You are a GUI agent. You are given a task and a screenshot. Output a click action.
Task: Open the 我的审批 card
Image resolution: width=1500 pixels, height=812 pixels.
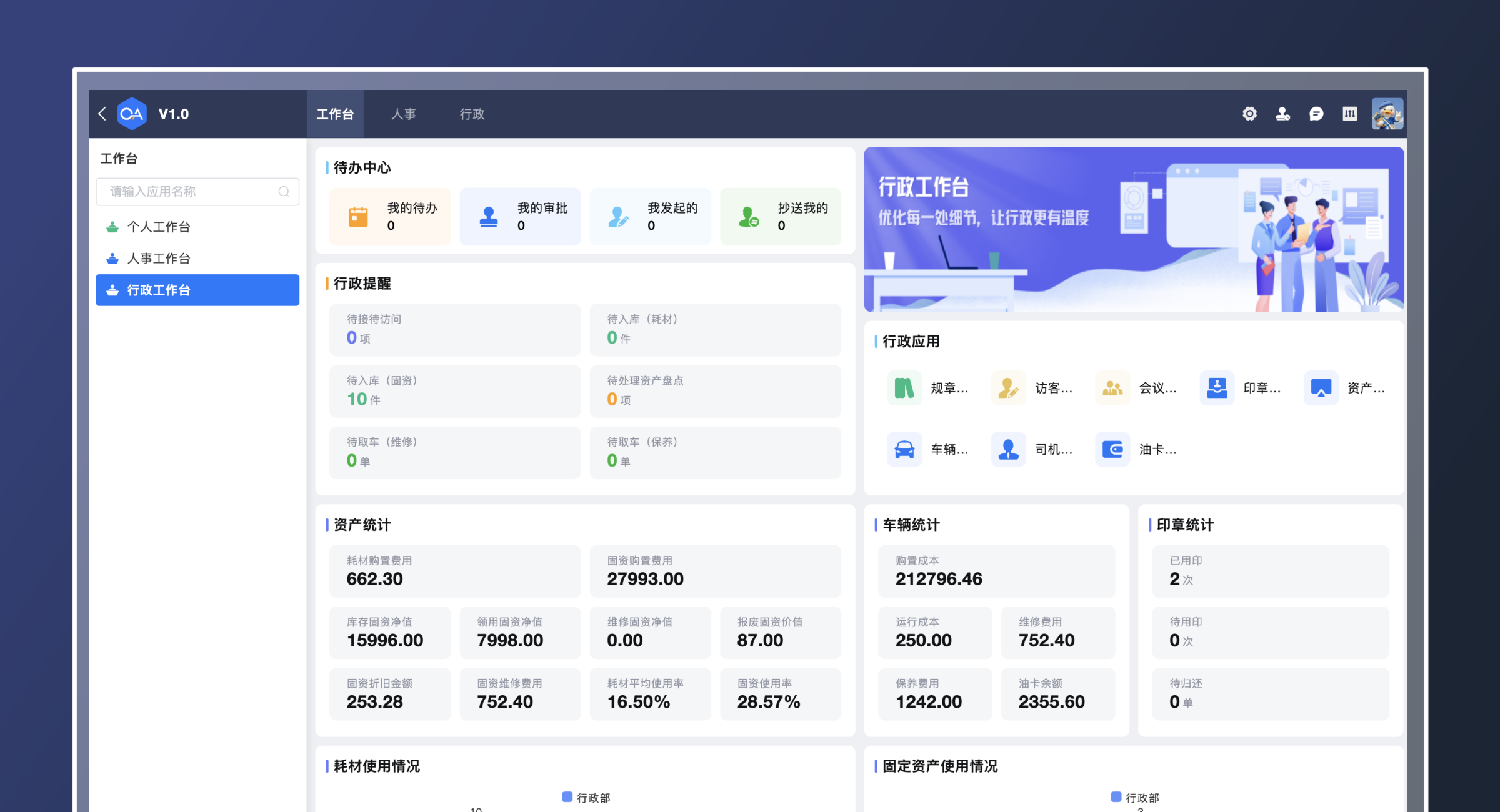coord(520,217)
